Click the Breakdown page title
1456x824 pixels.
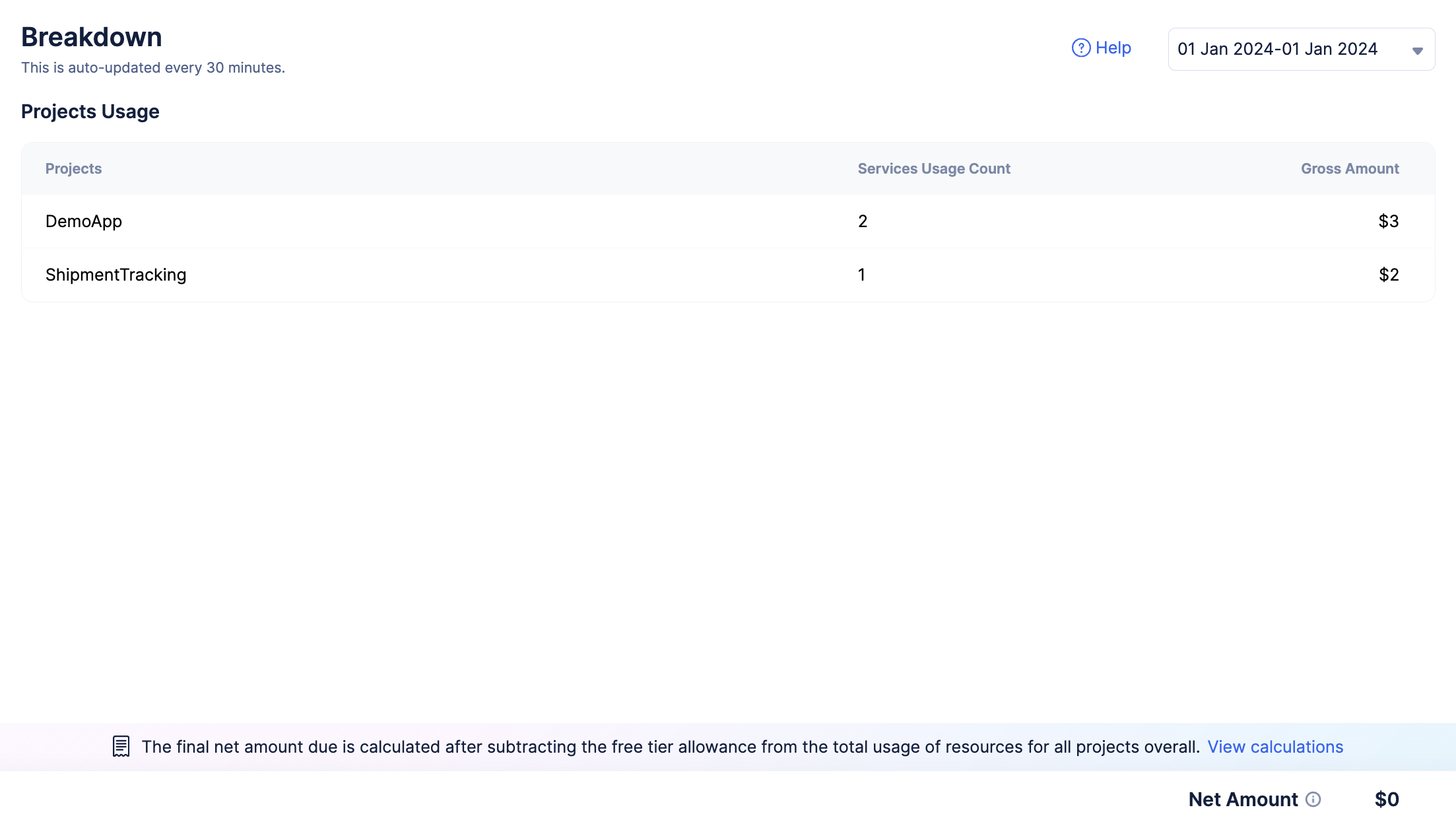point(92,37)
